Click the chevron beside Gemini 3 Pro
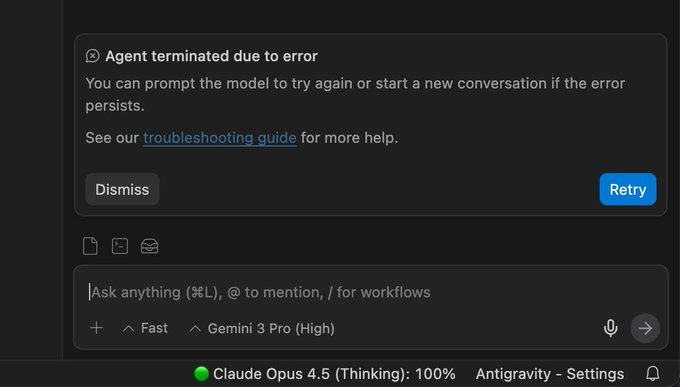This screenshot has width=680, height=387. pos(195,329)
